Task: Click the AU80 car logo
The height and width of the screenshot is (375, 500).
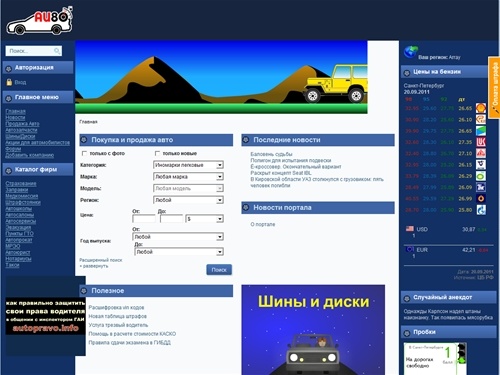Action: [39, 21]
